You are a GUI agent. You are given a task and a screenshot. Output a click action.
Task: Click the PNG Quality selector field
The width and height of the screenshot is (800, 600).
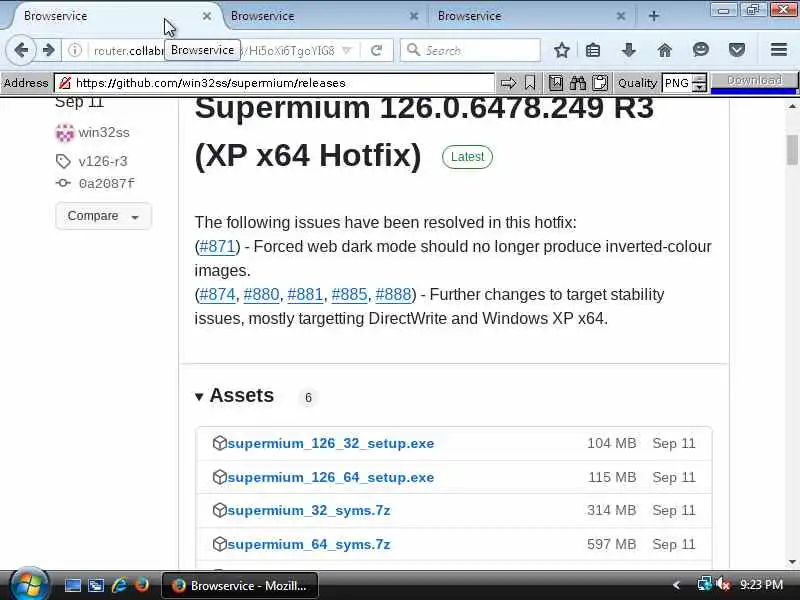pyautogui.click(x=678, y=83)
